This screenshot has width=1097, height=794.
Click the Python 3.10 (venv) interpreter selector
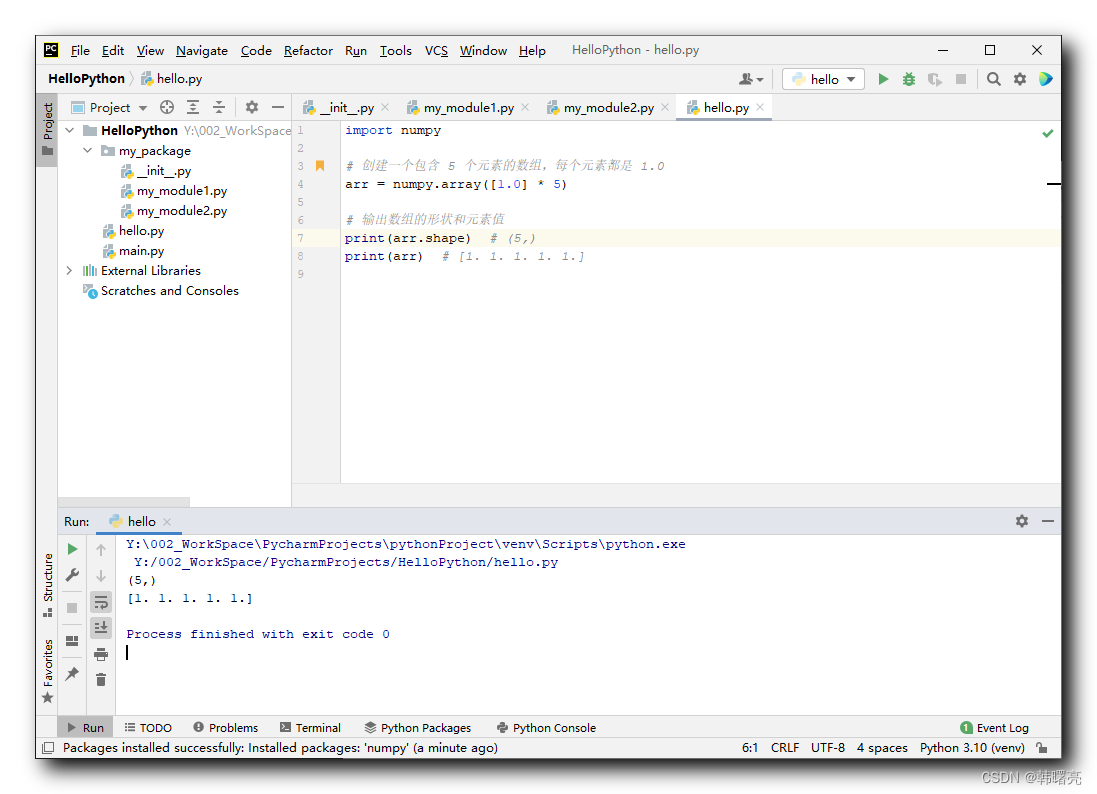click(972, 748)
